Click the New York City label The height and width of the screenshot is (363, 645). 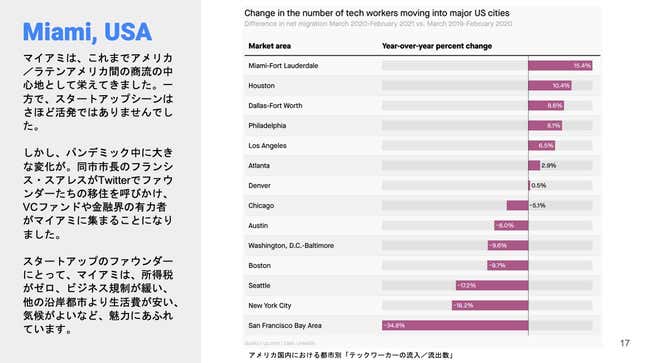(269, 305)
